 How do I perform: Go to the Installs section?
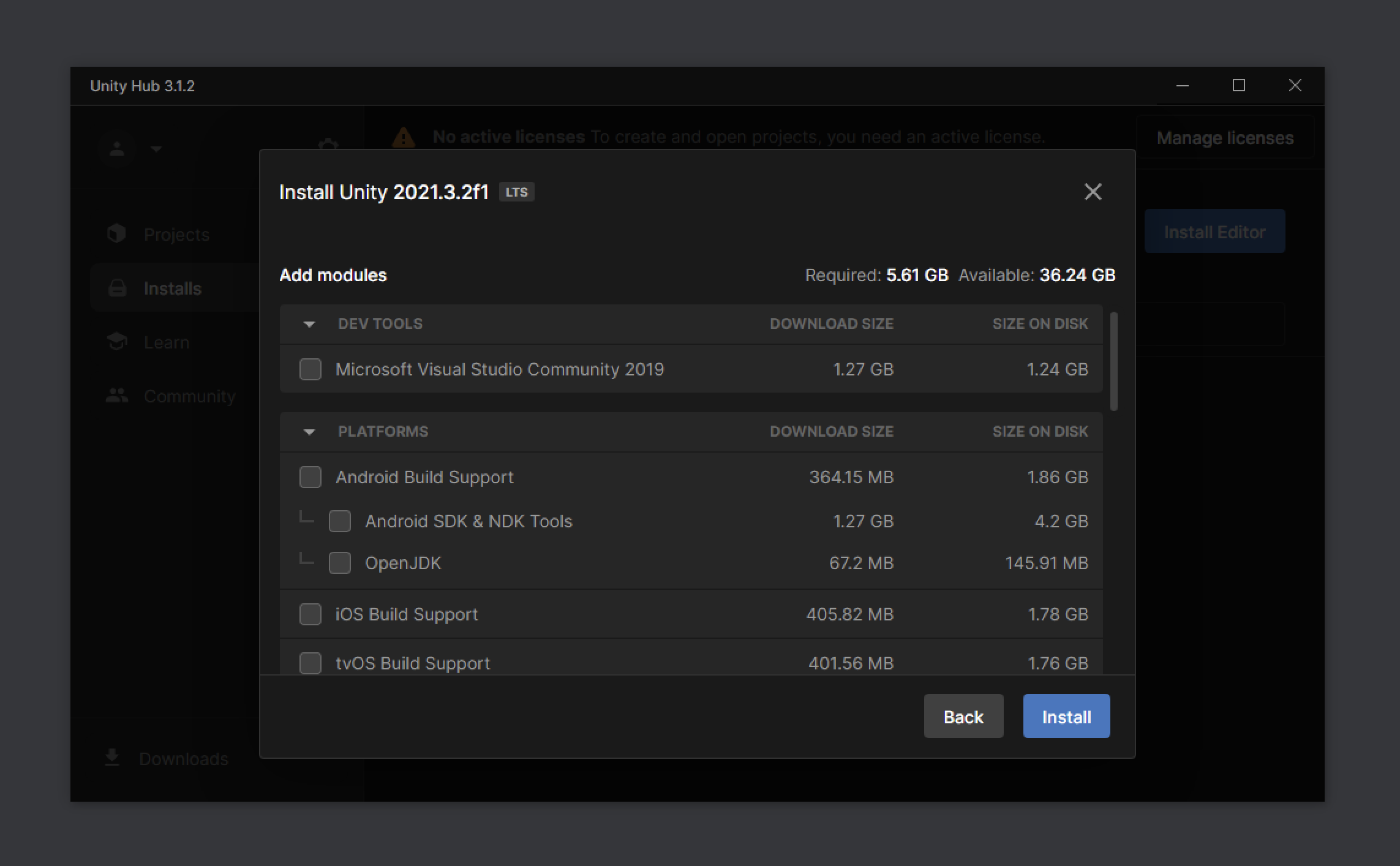coord(173,288)
